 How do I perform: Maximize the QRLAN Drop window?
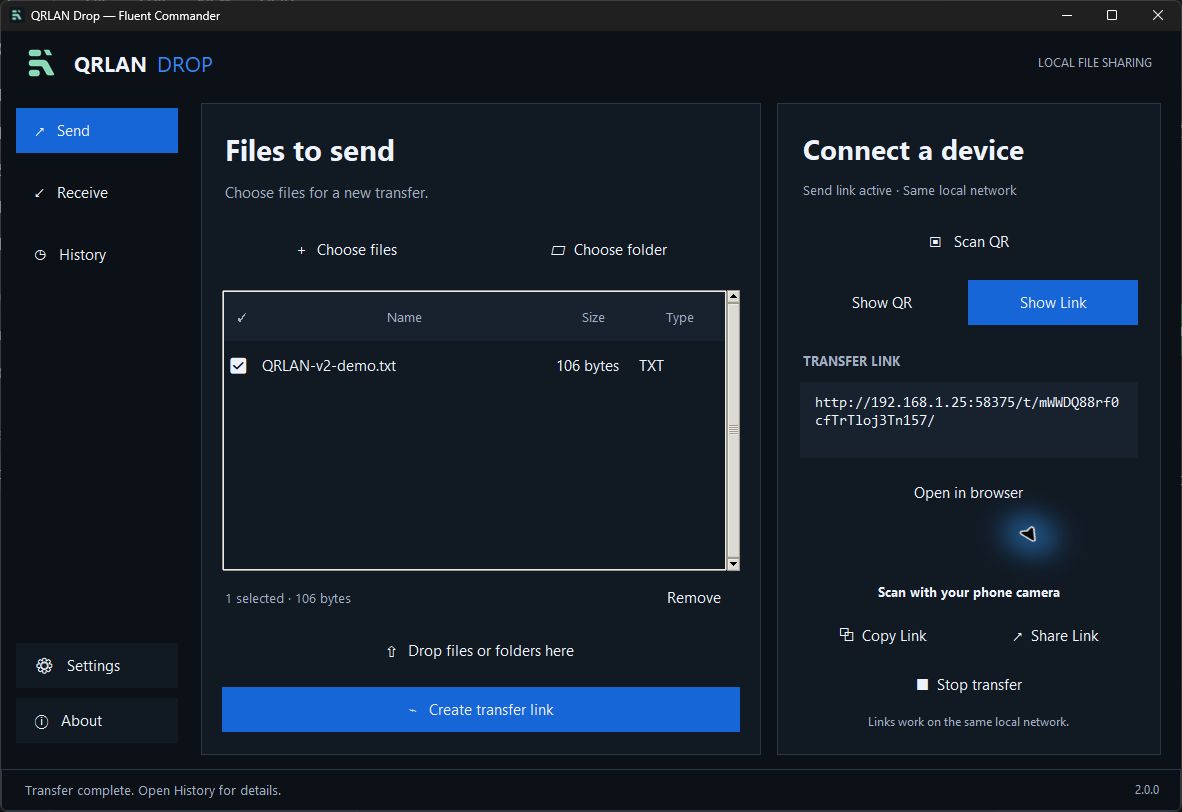(x=1112, y=15)
